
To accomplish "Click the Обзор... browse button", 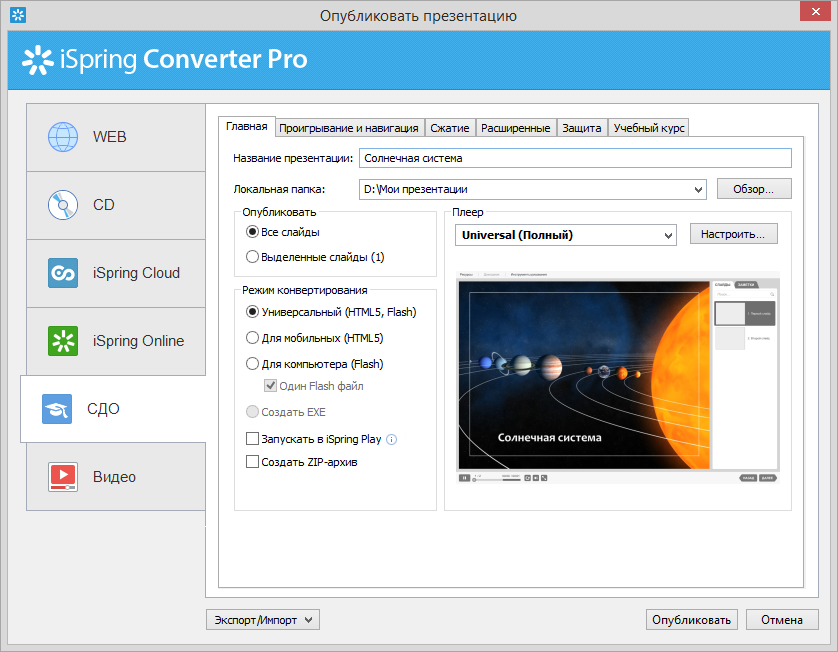I will tap(754, 189).
